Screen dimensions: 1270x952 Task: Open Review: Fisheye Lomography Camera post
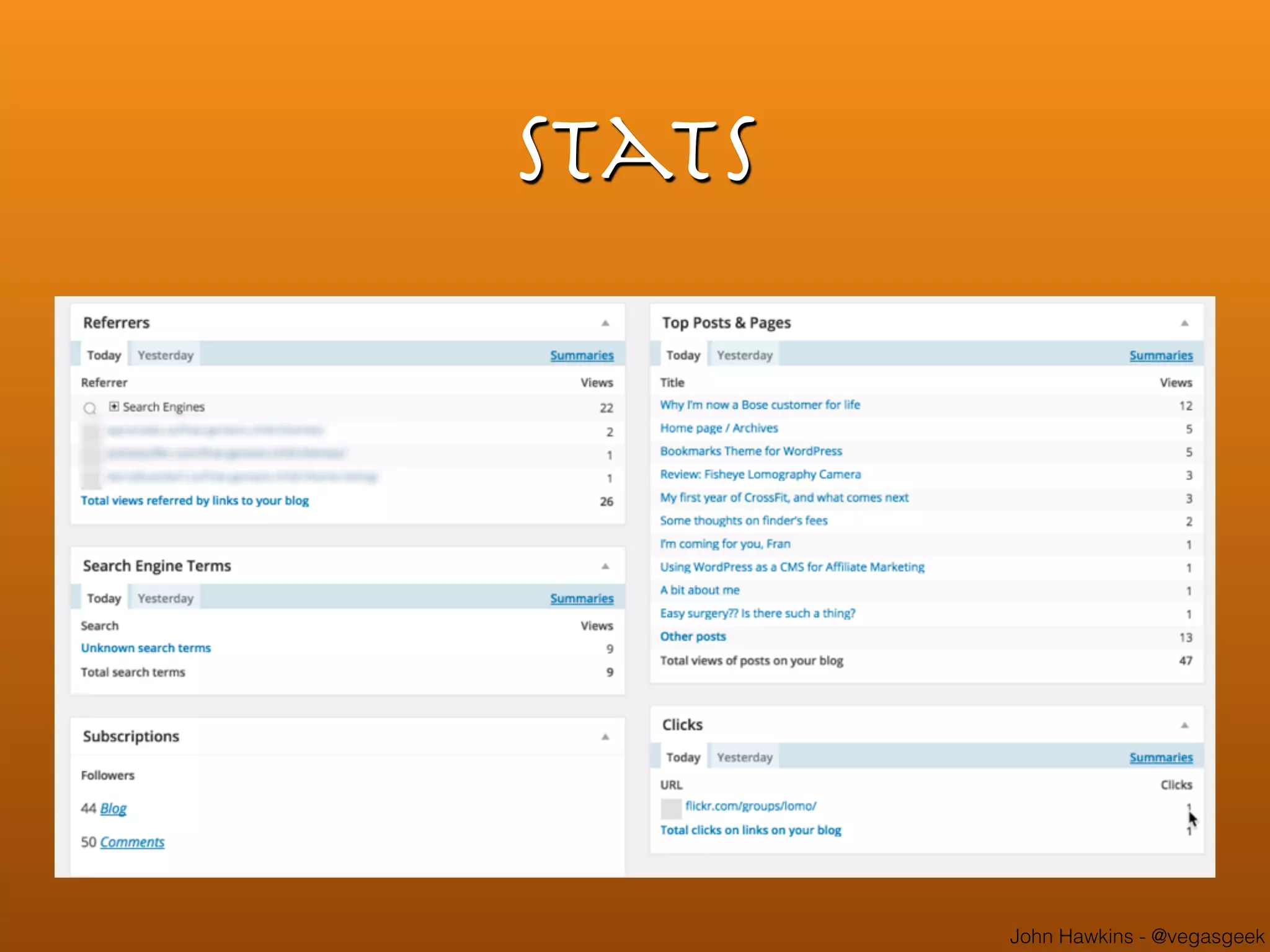click(760, 474)
